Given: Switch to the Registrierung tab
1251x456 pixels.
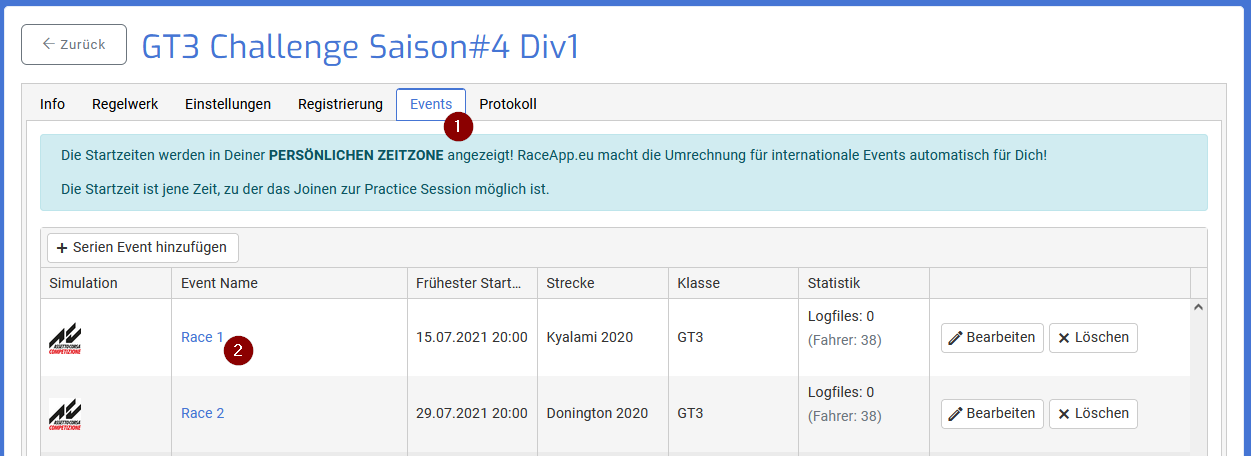Looking at the screenshot, I should 340,104.
